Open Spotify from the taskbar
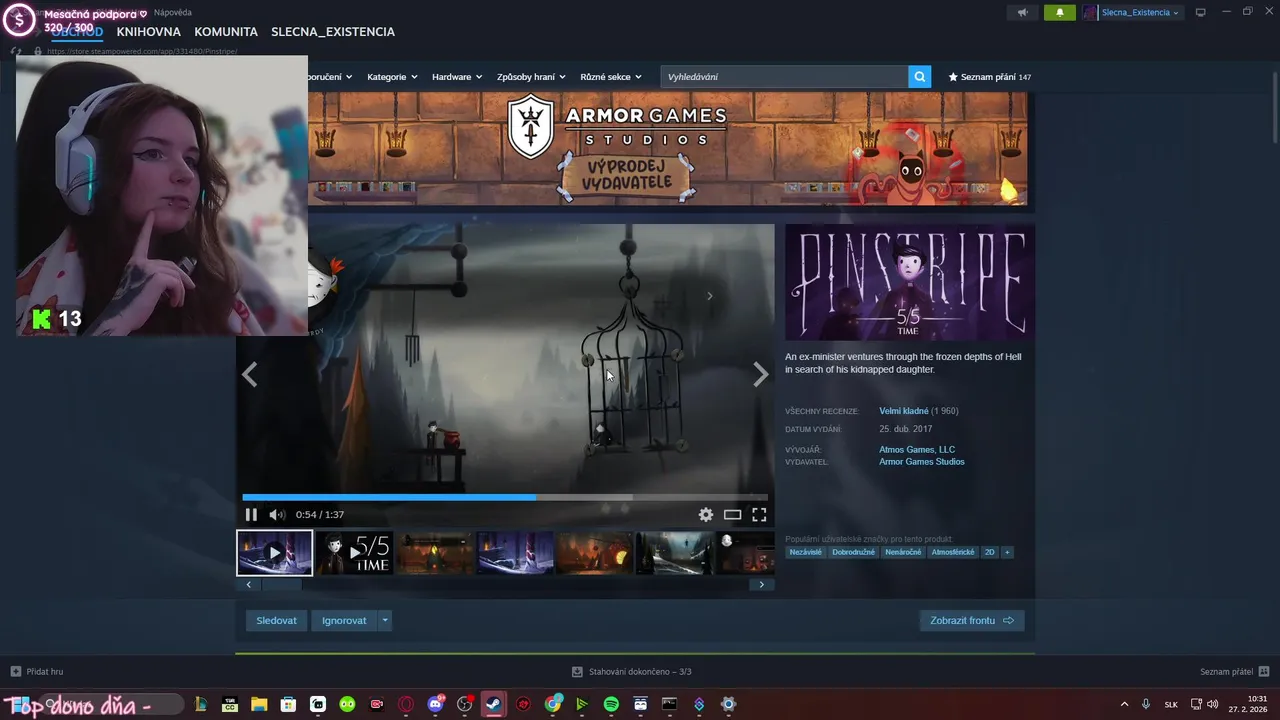 611,704
